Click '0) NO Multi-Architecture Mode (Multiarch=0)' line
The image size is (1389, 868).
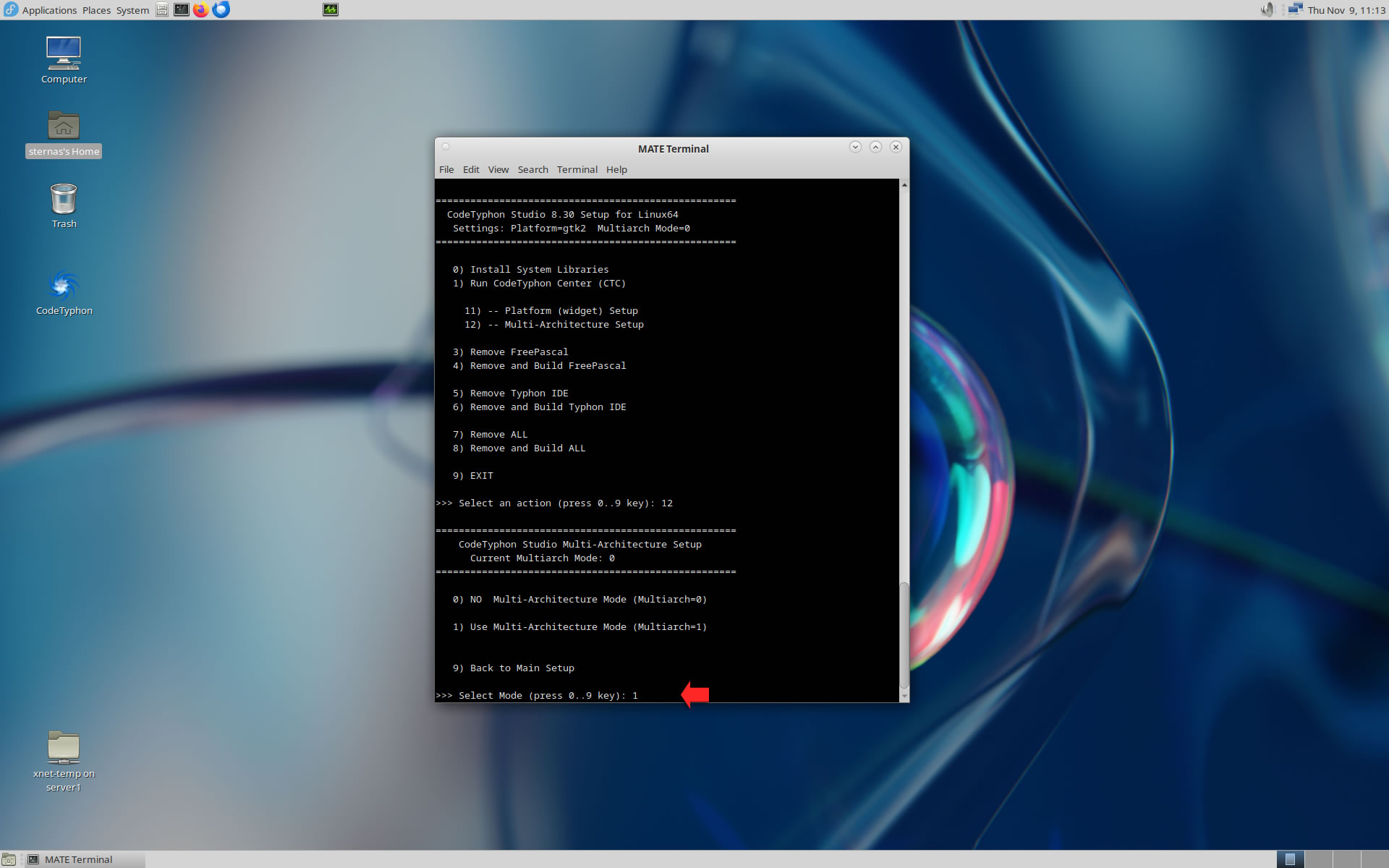[579, 599]
